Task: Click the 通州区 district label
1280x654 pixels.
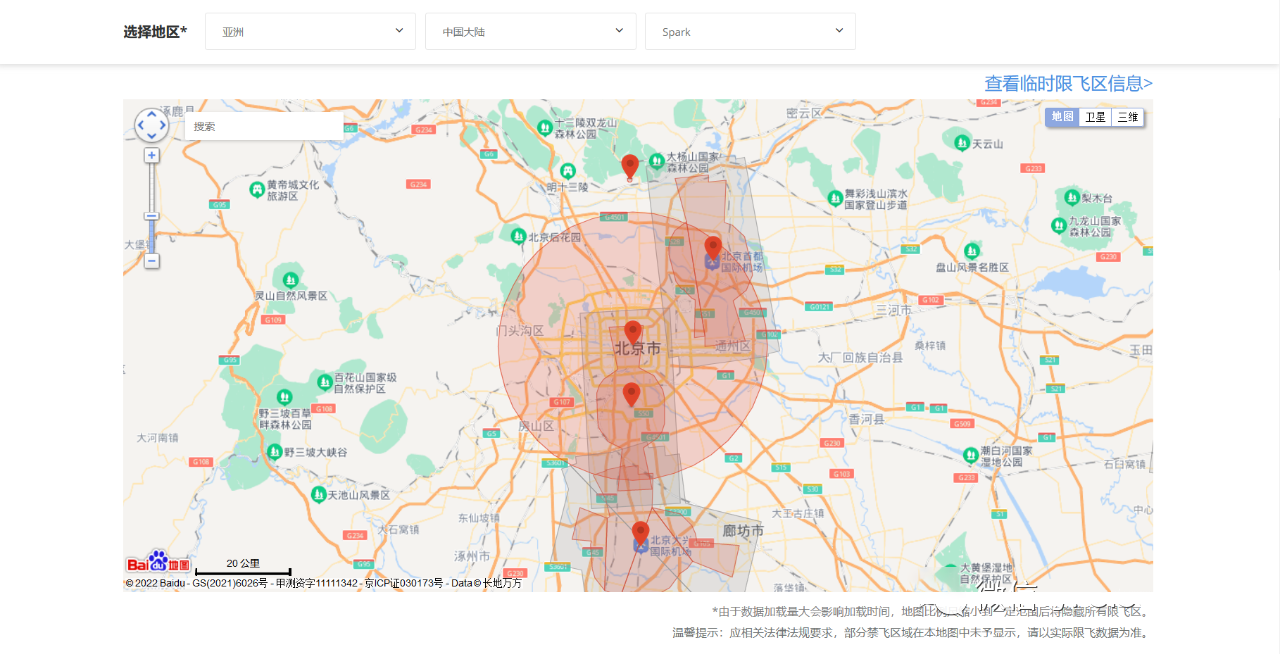Action: [x=733, y=346]
